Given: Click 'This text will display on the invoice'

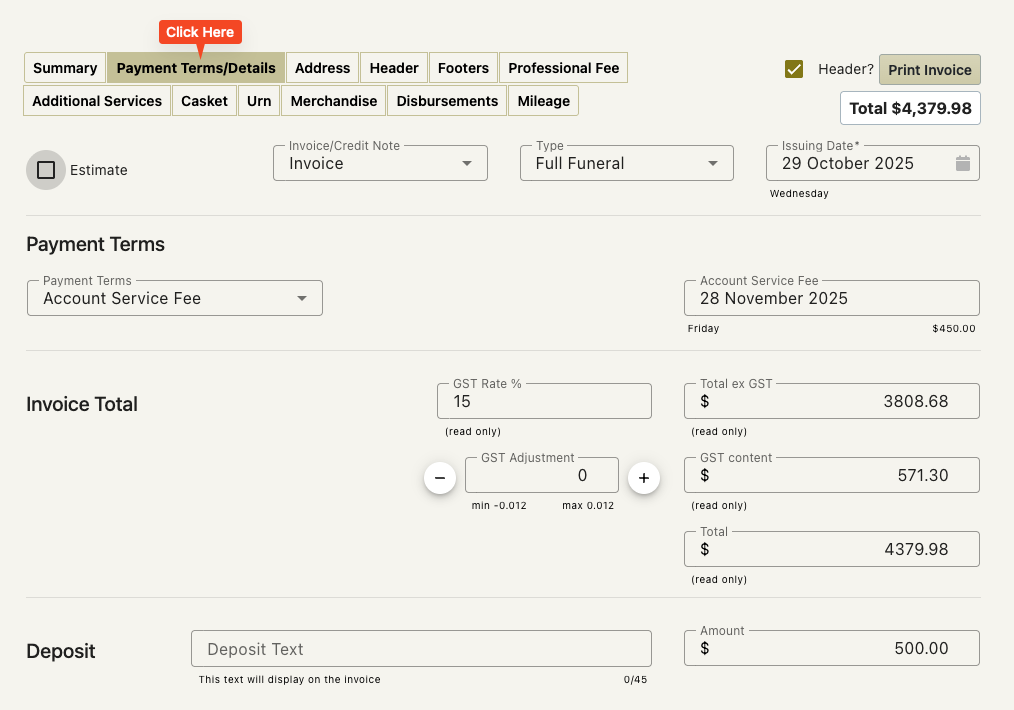Looking at the screenshot, I should click(x=289, y=680).
